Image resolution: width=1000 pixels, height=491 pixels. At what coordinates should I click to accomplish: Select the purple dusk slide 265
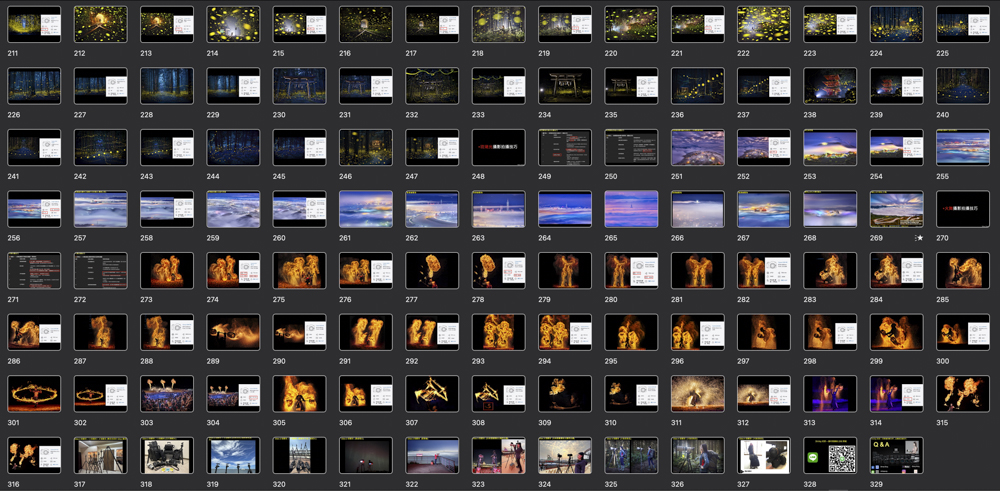pyautogui.click(x=631, y=209)
